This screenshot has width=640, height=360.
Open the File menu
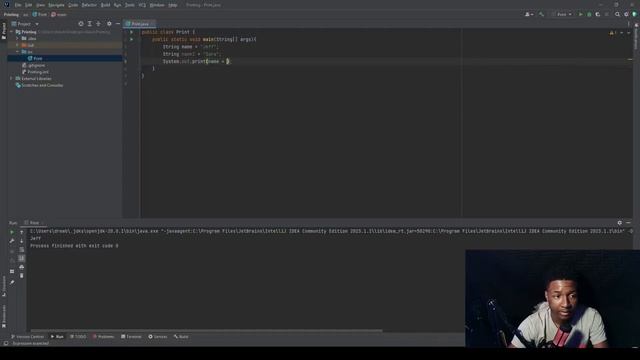pos(18,5)
